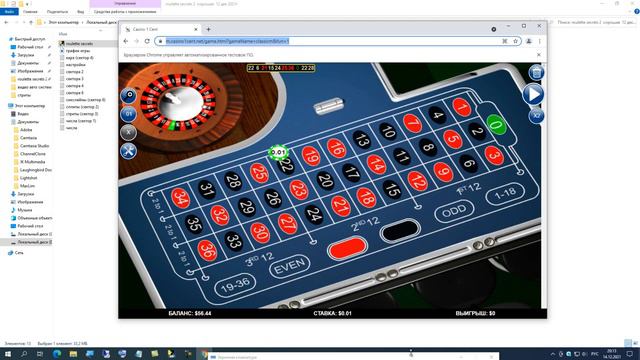This screenshot has height=360, width=640.
Task: Bet on red number 23
Action: coord(299,190)
